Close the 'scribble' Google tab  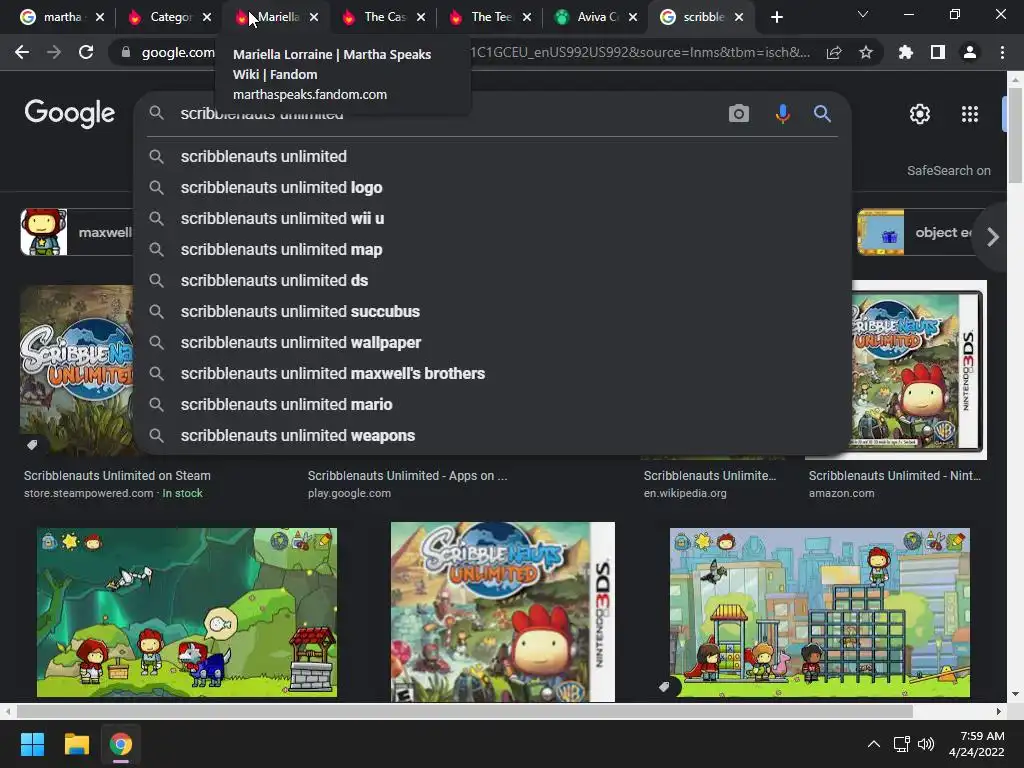point(739,17)
